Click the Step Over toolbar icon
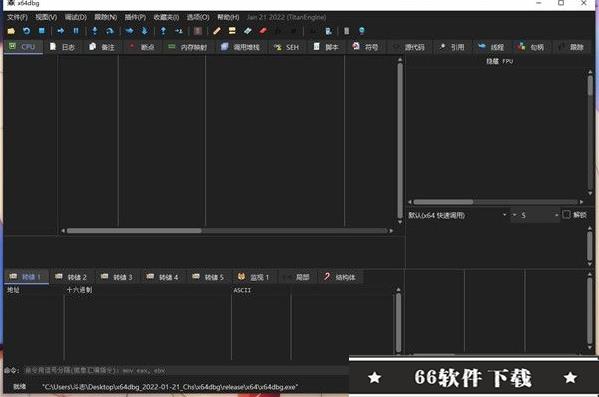The height and width of the screenshot is (397, 599). pyautogui.click(x=110, y=31)
